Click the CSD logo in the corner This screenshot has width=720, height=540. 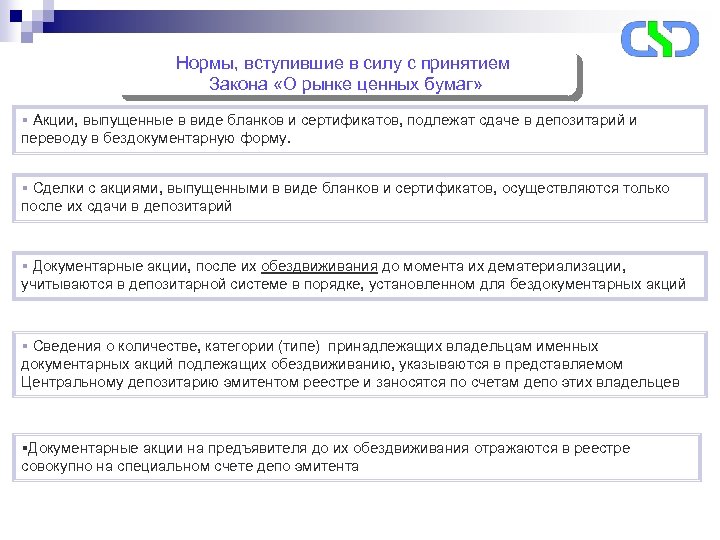pyautogui.click(x=659, y=39)
